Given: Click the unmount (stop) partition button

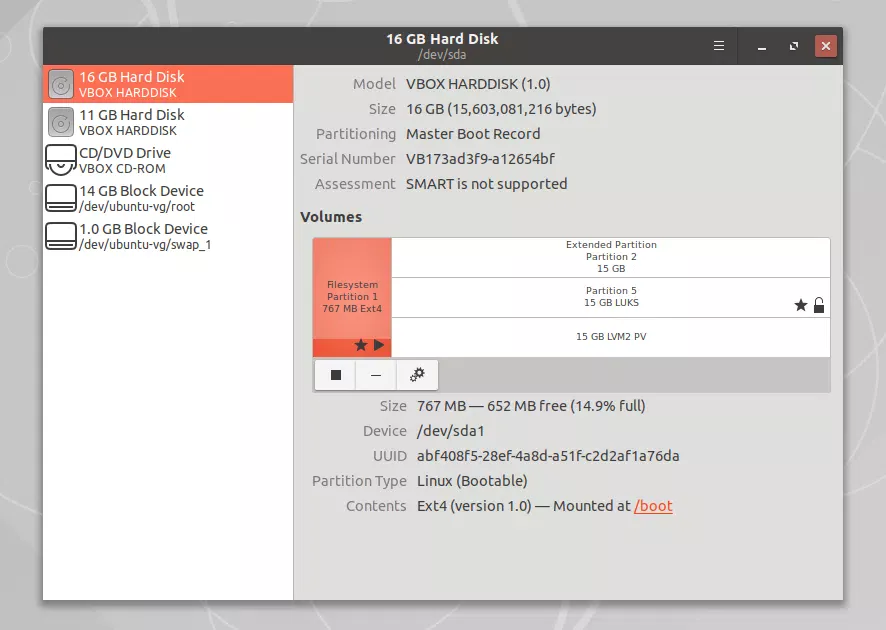Looking at the screenshot, I should point(336,375).
